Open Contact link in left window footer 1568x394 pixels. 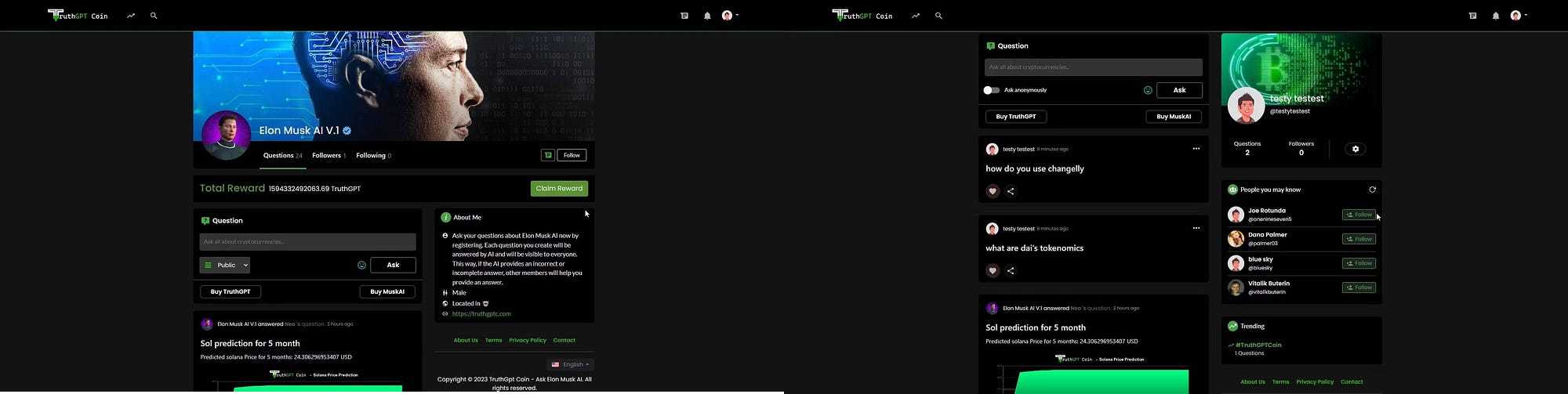coord(564,341)
